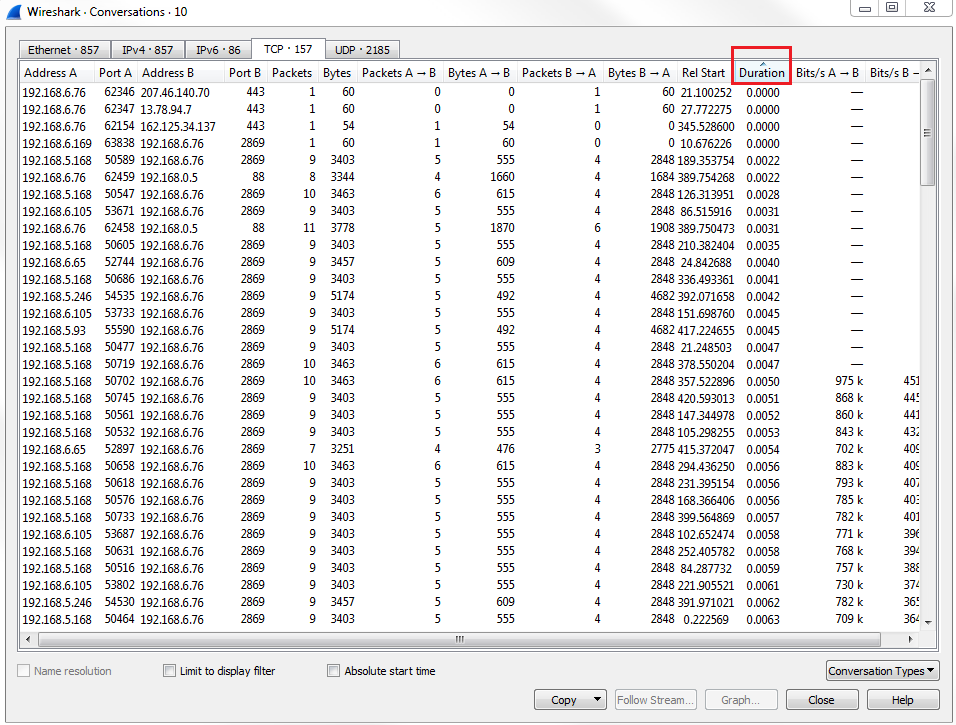Enable Limit to display filter checkbox
956x725 pixels.
170,671
